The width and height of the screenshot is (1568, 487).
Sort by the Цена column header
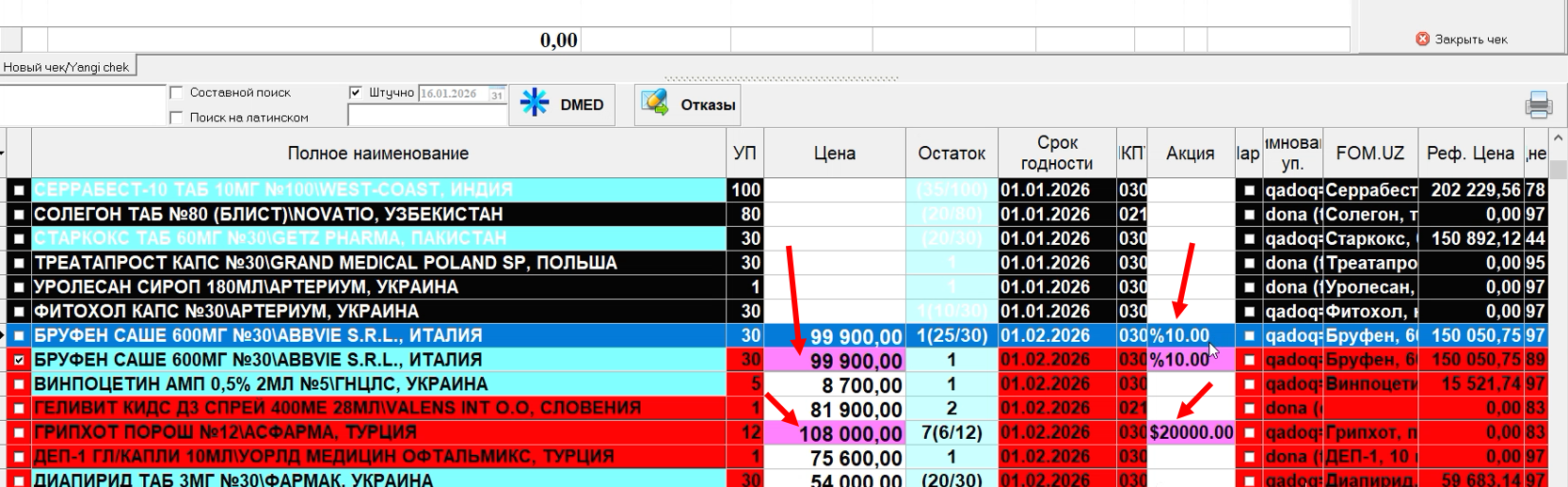tap(835, 153)
